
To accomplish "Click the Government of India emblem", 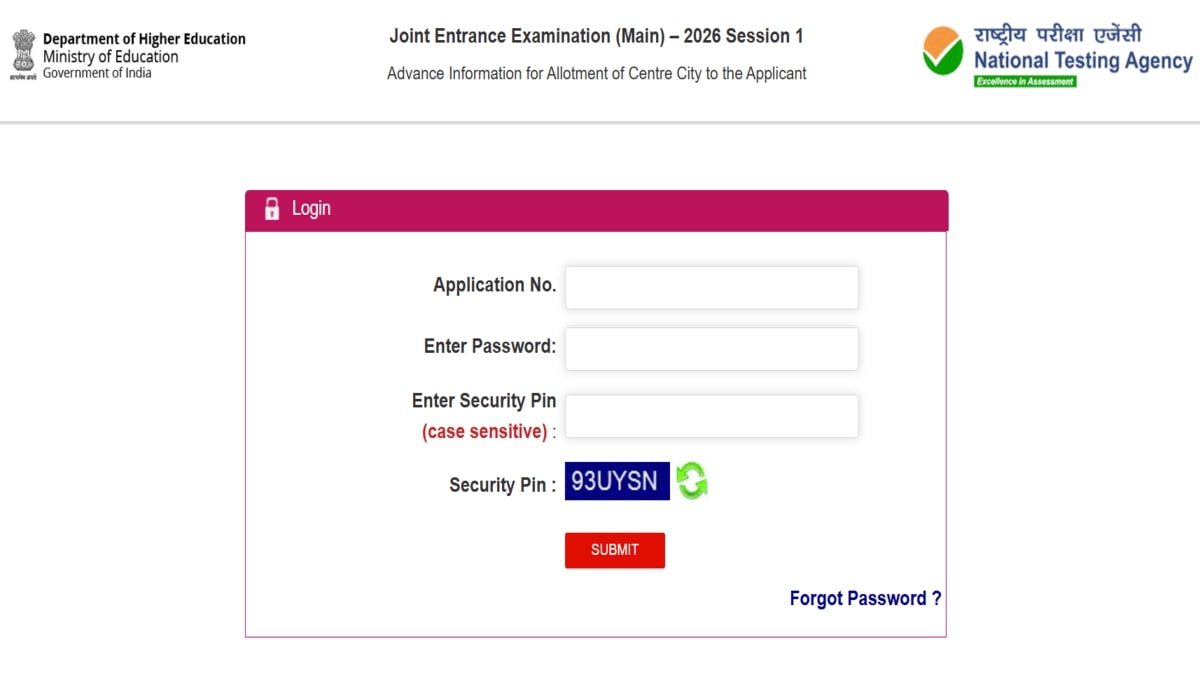I will (23, 54).
